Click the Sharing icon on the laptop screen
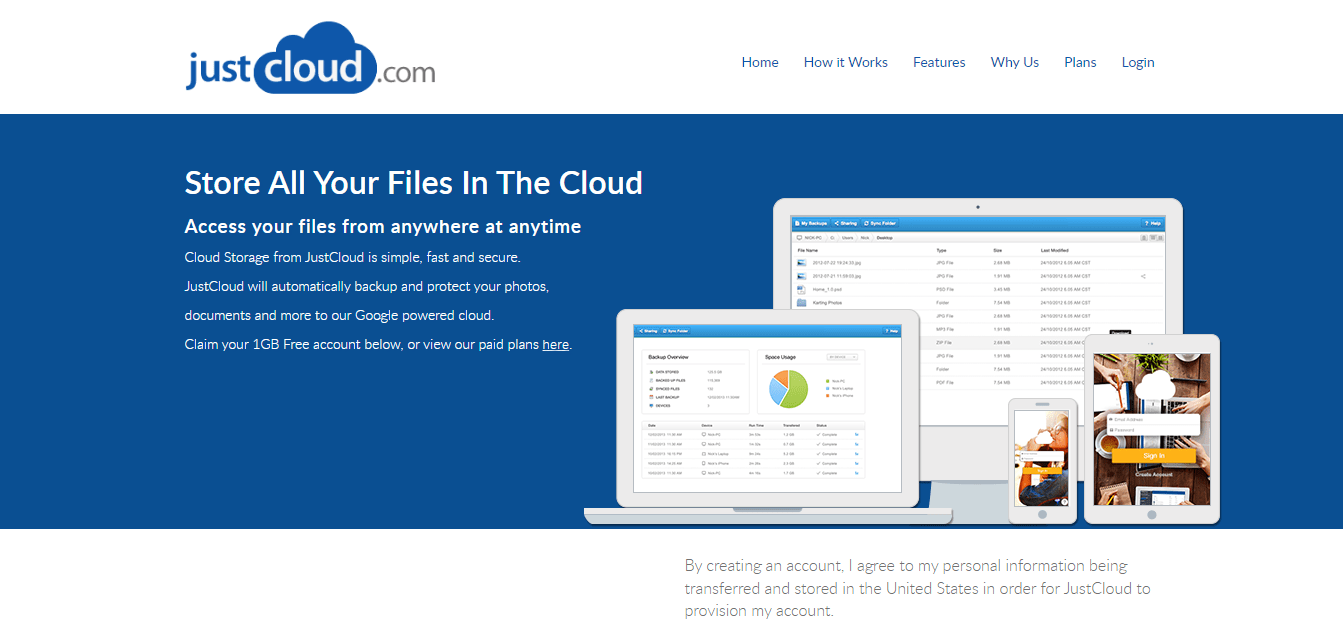This screenshot has height=642, width=1343. tap(649, 330)
